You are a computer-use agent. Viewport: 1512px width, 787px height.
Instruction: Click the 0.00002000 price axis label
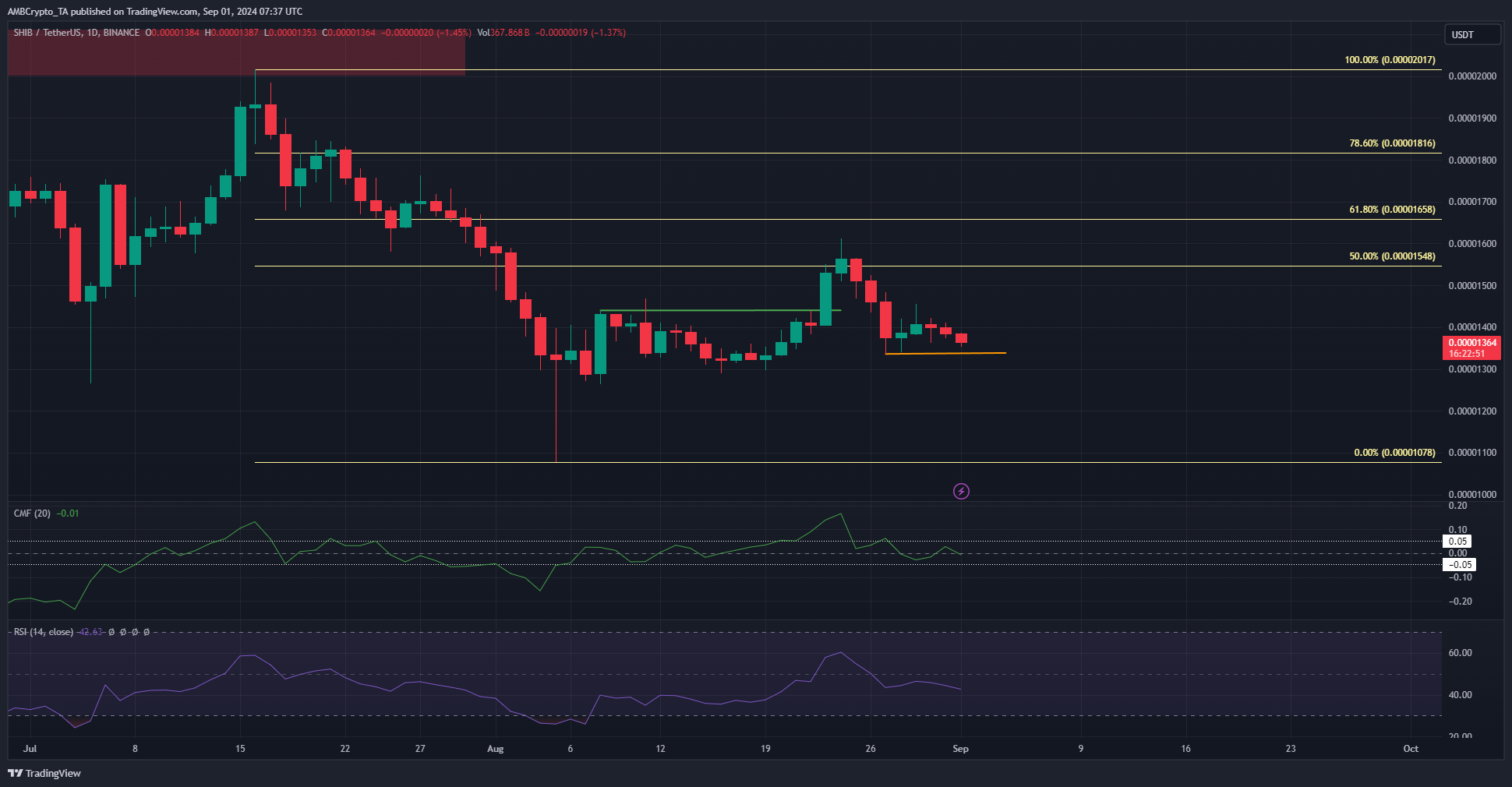1472,76
